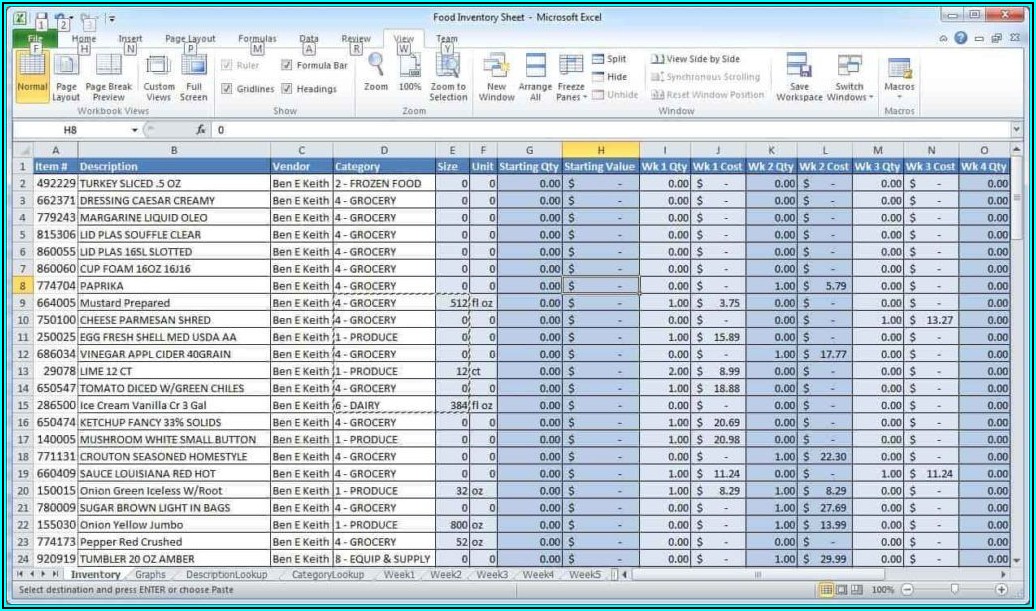This screenshot has width=1036, height=611.
Task: Disable the Headings checkbox
Action: tap(287, 89)
